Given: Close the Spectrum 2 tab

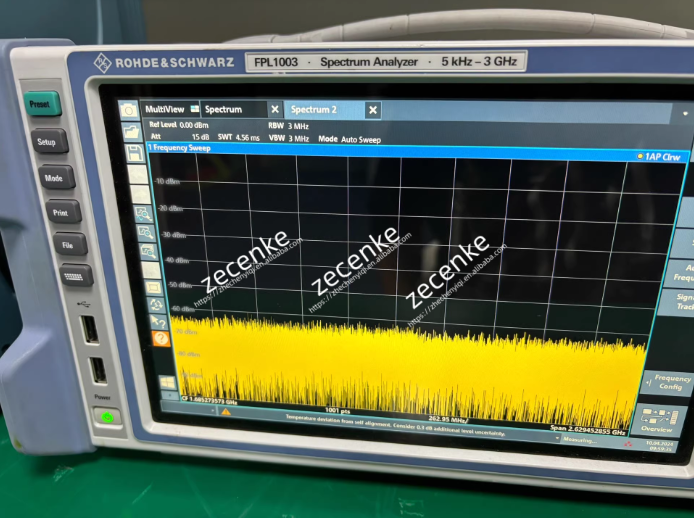Looking at the screenshot, I should (x=373, y=110).
